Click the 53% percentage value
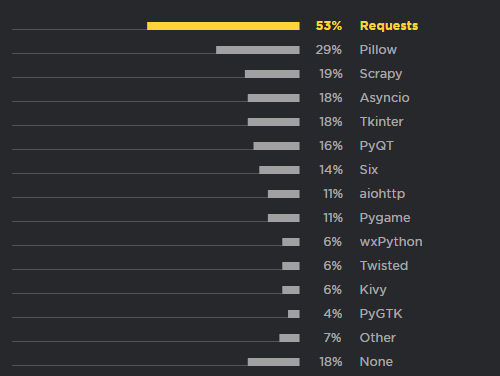 coord(329,26)
